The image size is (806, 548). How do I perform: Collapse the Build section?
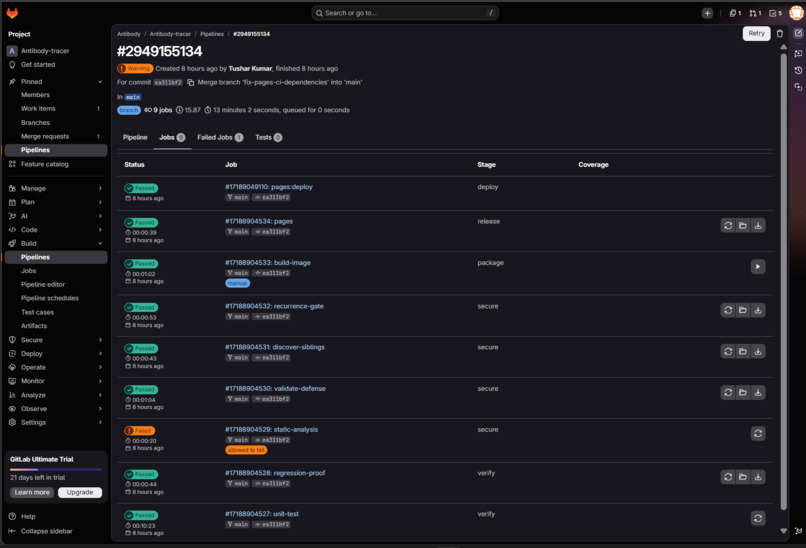(x=56, y=243)
